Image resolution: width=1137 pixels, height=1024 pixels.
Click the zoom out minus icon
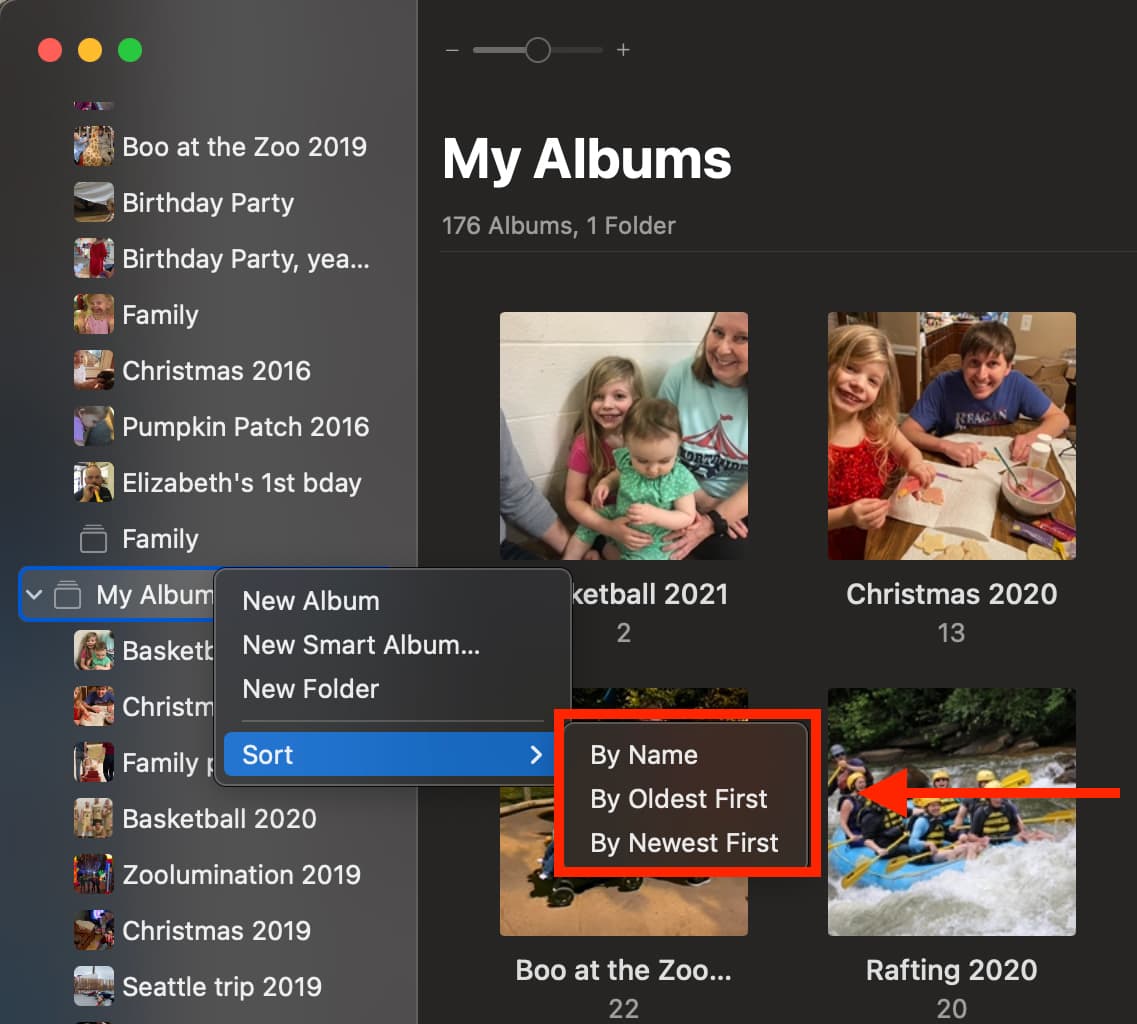pyautogui.click(x=452, y=50)
